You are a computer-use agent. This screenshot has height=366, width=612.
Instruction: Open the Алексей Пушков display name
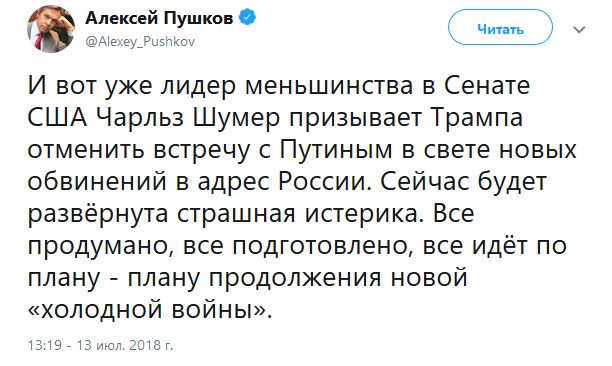(x=159, y=18)
